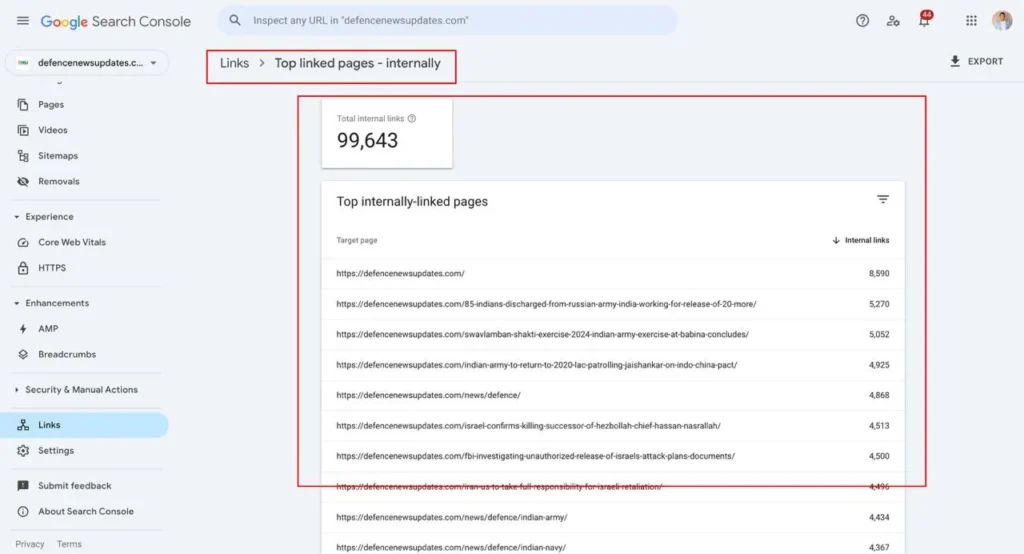
Task: Open the israel-confirms-killing-successor row
Action: (x=613, y=425)
